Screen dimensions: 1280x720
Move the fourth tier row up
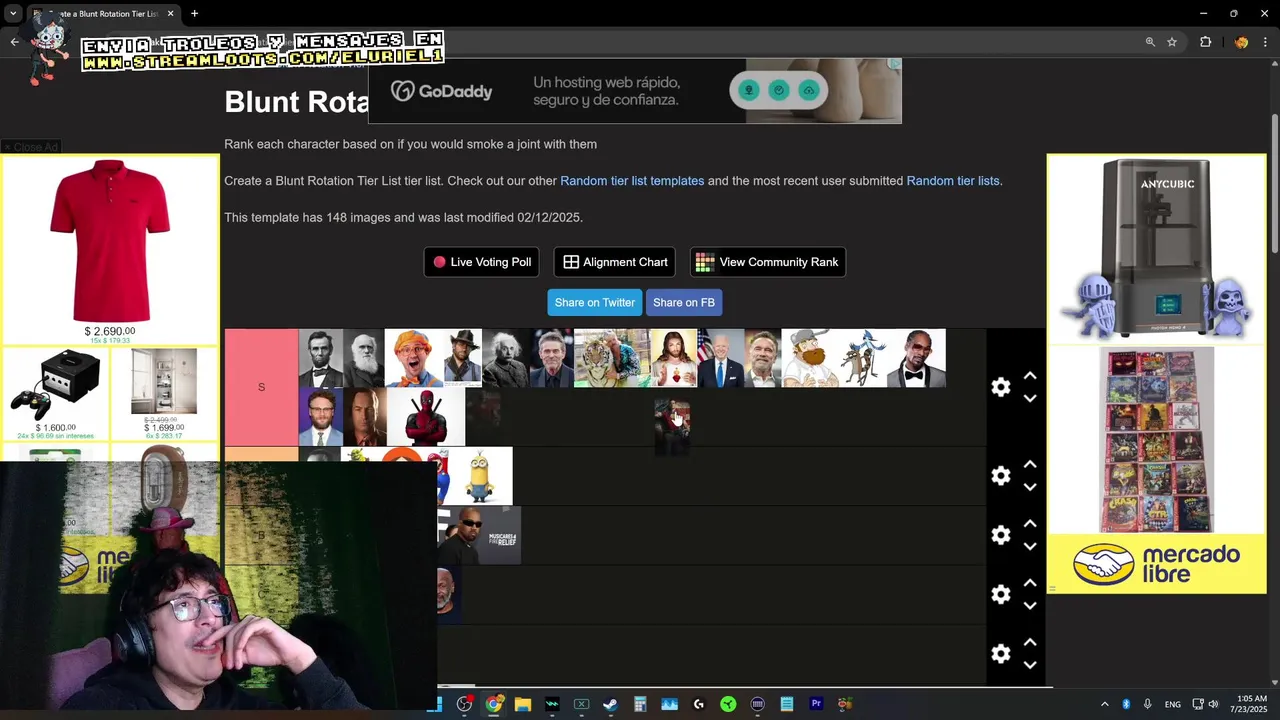tap(1030, 583)
